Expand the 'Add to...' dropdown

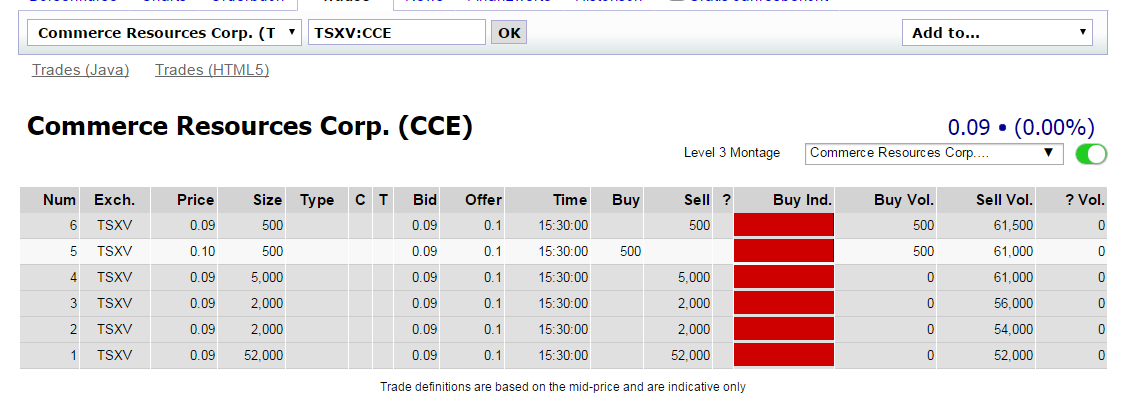997,33
